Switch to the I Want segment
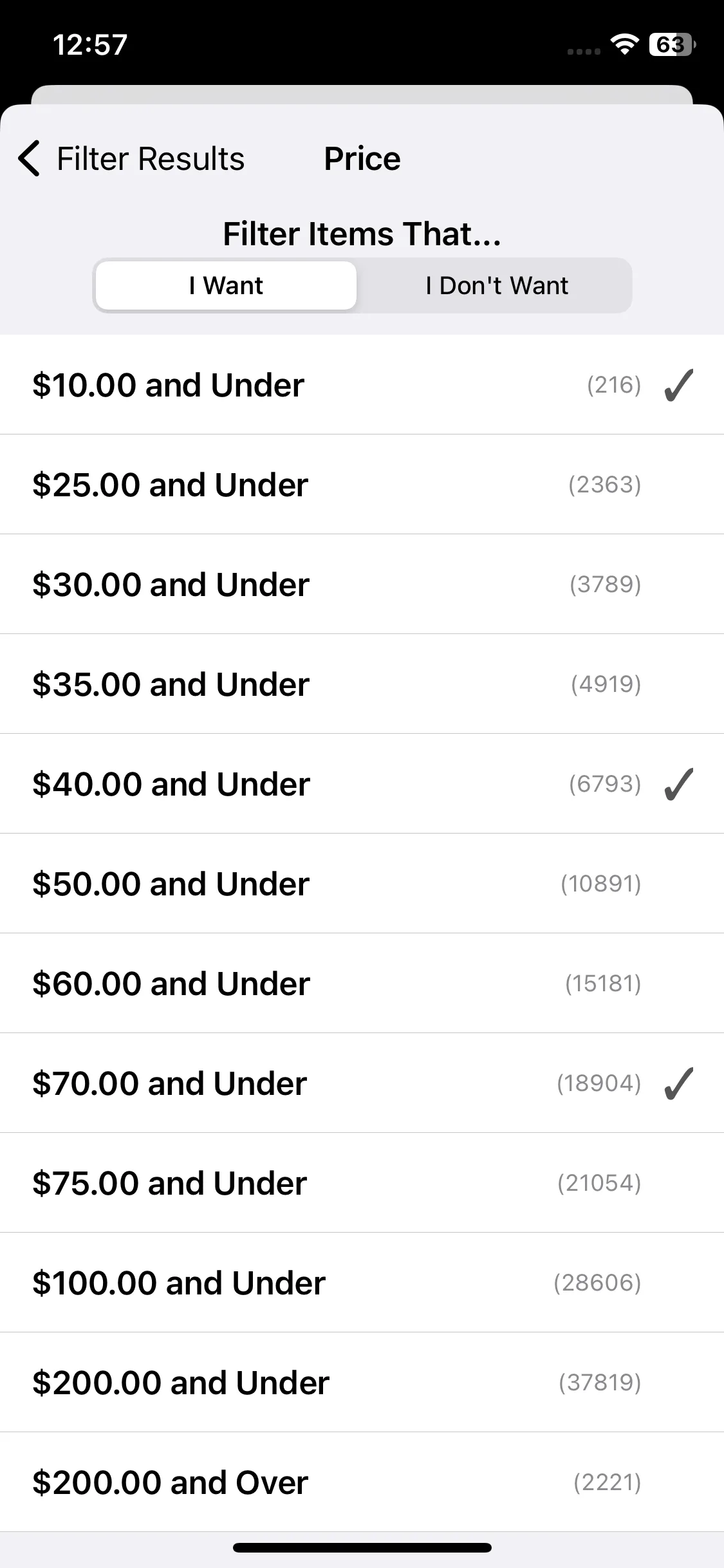724x1568 pixels. [x=226, y=285]
